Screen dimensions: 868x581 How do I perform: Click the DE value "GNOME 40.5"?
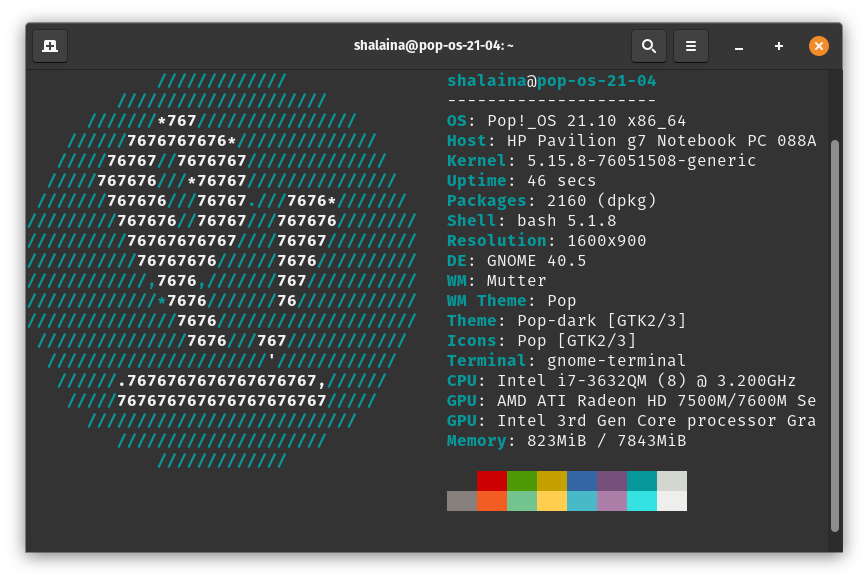pyautogui.click(x=536, y=261)
